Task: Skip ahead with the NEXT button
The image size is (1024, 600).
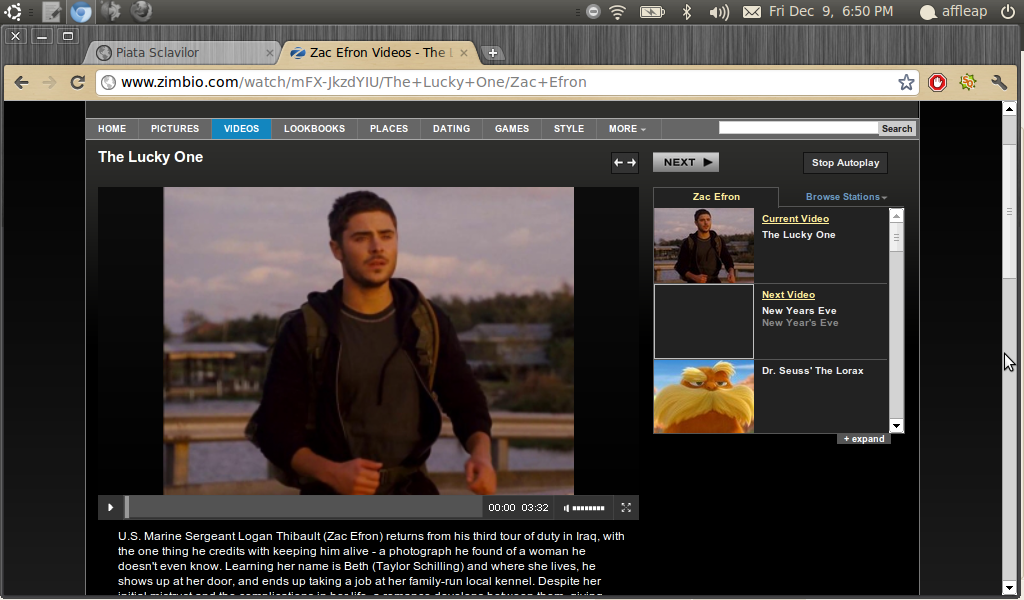Action: (x=686, y=163)
